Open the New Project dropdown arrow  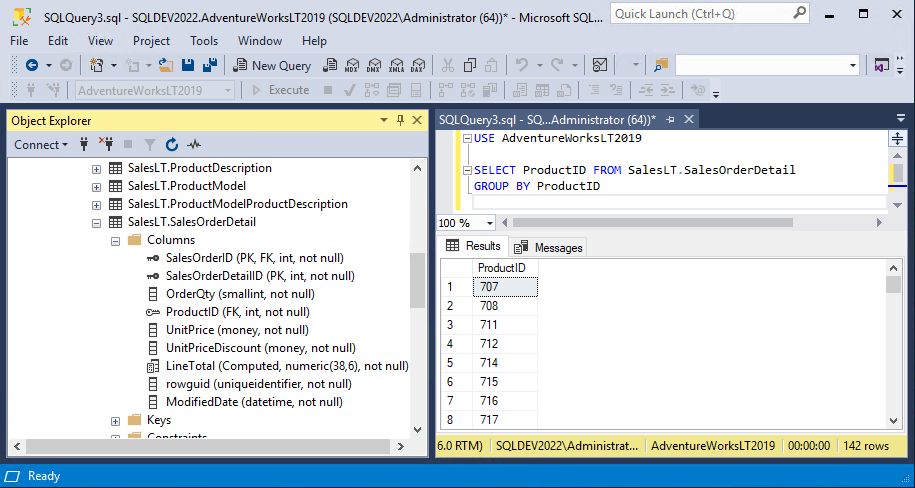coord(114,65)
